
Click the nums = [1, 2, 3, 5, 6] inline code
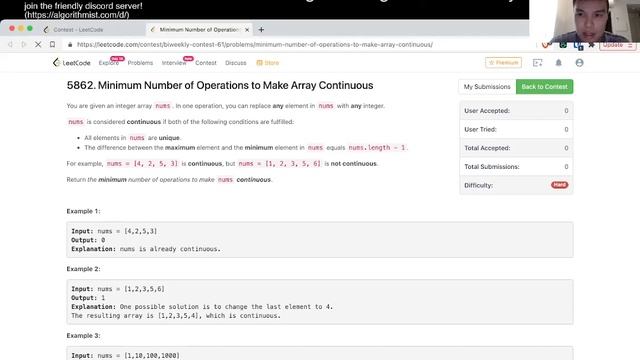point(280,163)
